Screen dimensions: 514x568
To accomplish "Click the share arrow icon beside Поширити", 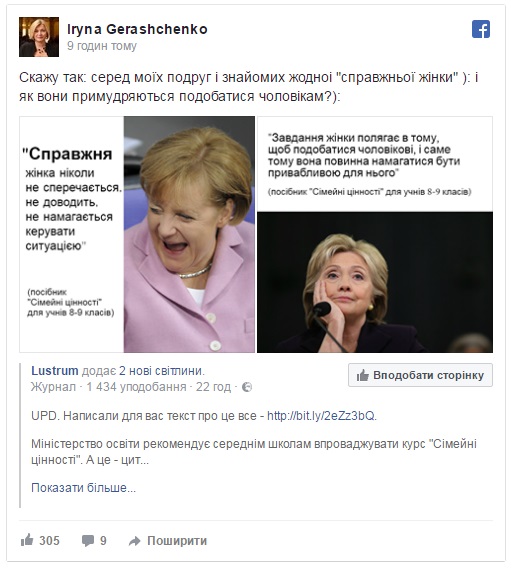I will (135, 541).
